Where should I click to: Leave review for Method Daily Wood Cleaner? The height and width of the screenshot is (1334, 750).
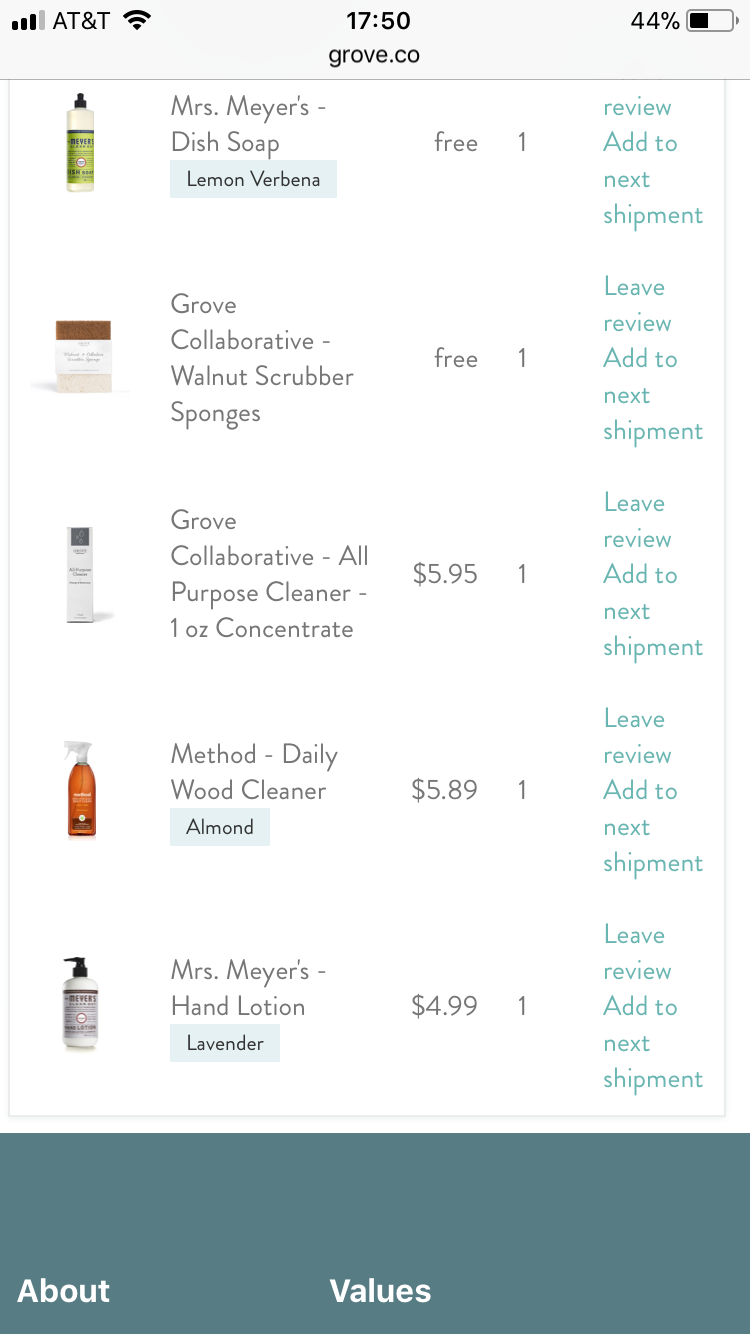tap(637, 737)
